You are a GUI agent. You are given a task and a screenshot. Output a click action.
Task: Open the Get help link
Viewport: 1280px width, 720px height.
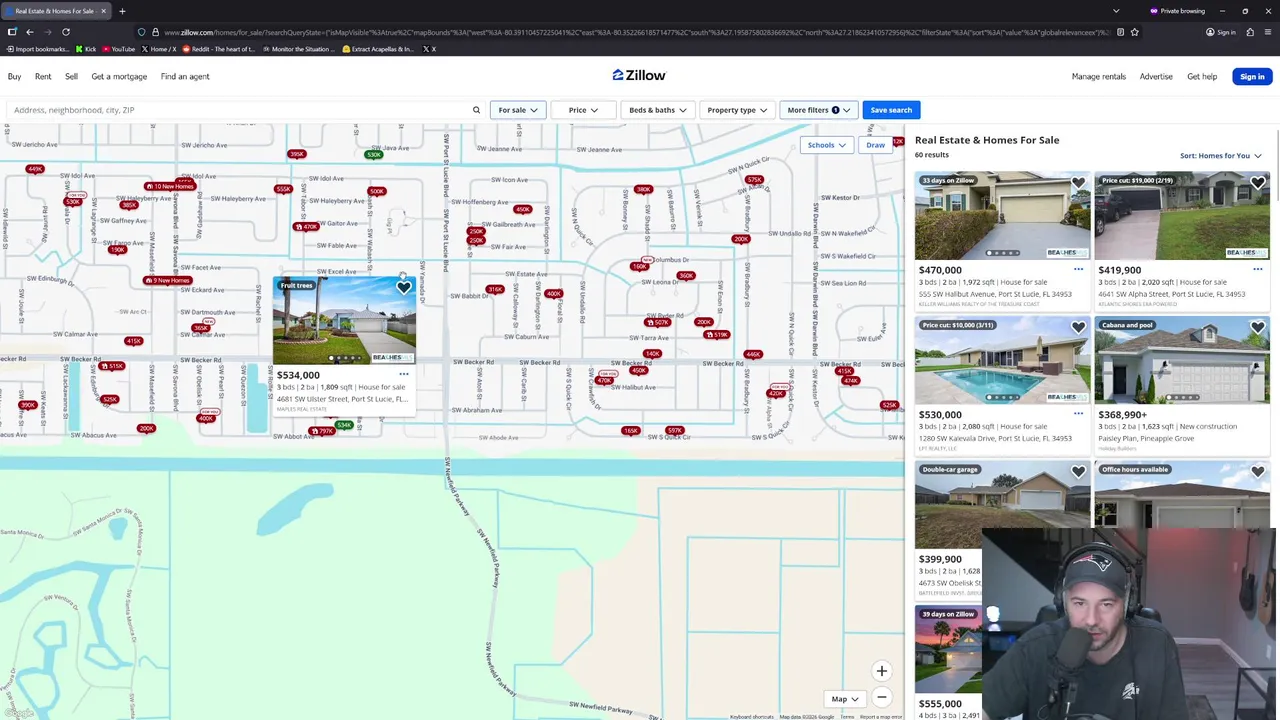(x=1202, y=76)
